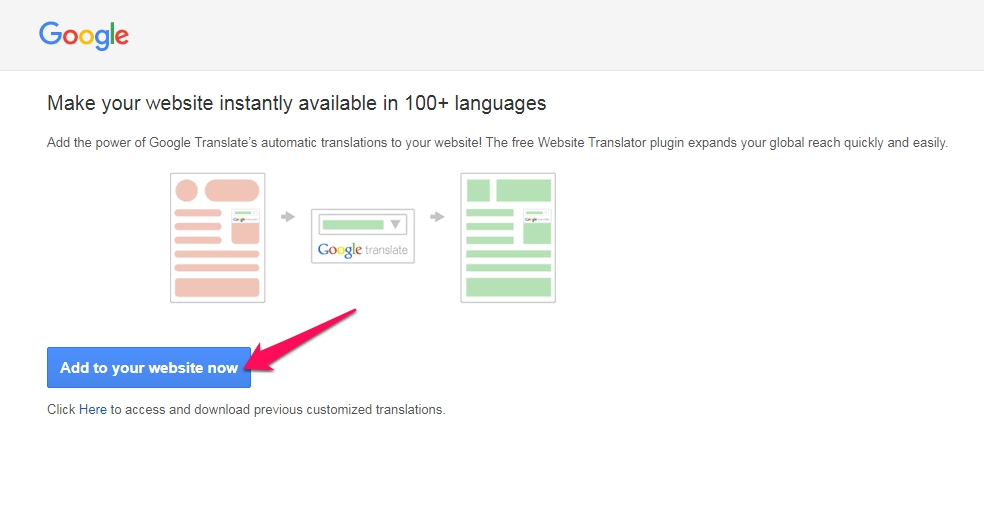Click the green translated webpage illustration
The image size is (984, 530).
(x=508, y=238)
